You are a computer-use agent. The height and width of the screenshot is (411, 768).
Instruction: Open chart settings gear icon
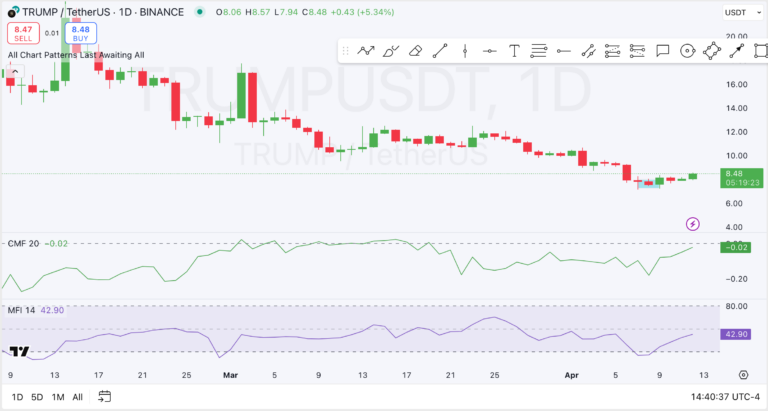pyautogui.click(x=744, y=375)
